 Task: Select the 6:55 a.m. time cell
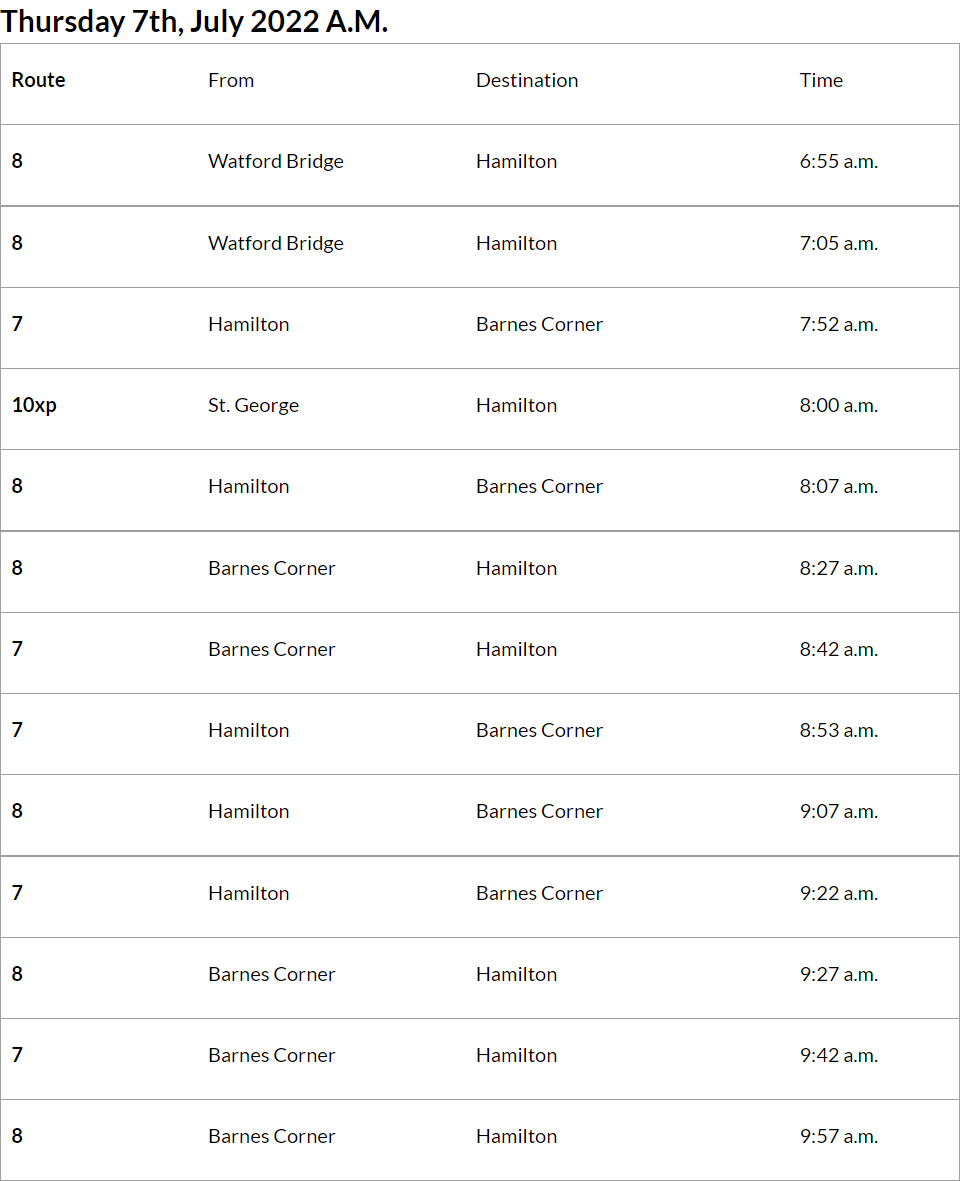click(838, 162)
